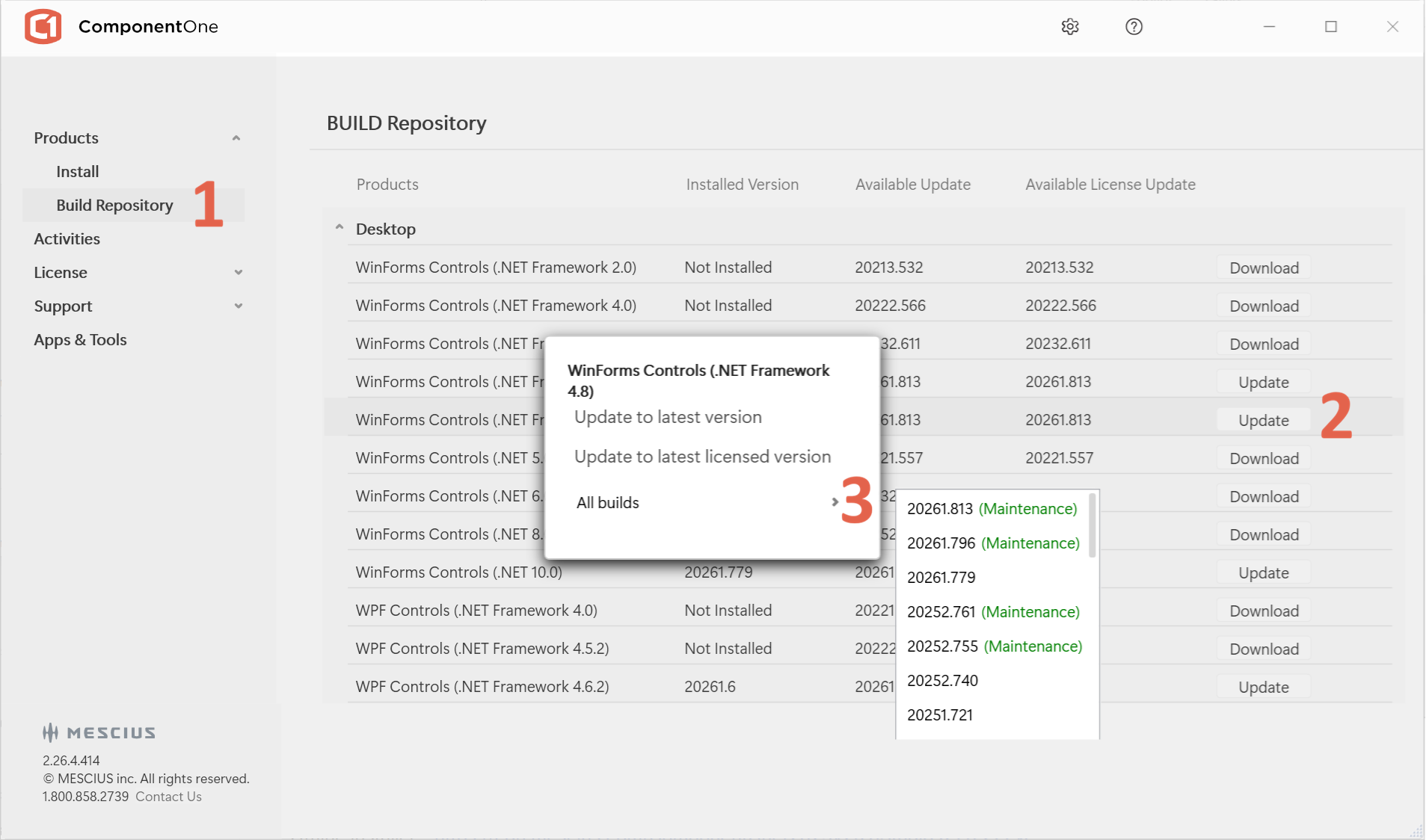
Task: Select build 20261.796 (Maintenance)
Action: (993, 543)
